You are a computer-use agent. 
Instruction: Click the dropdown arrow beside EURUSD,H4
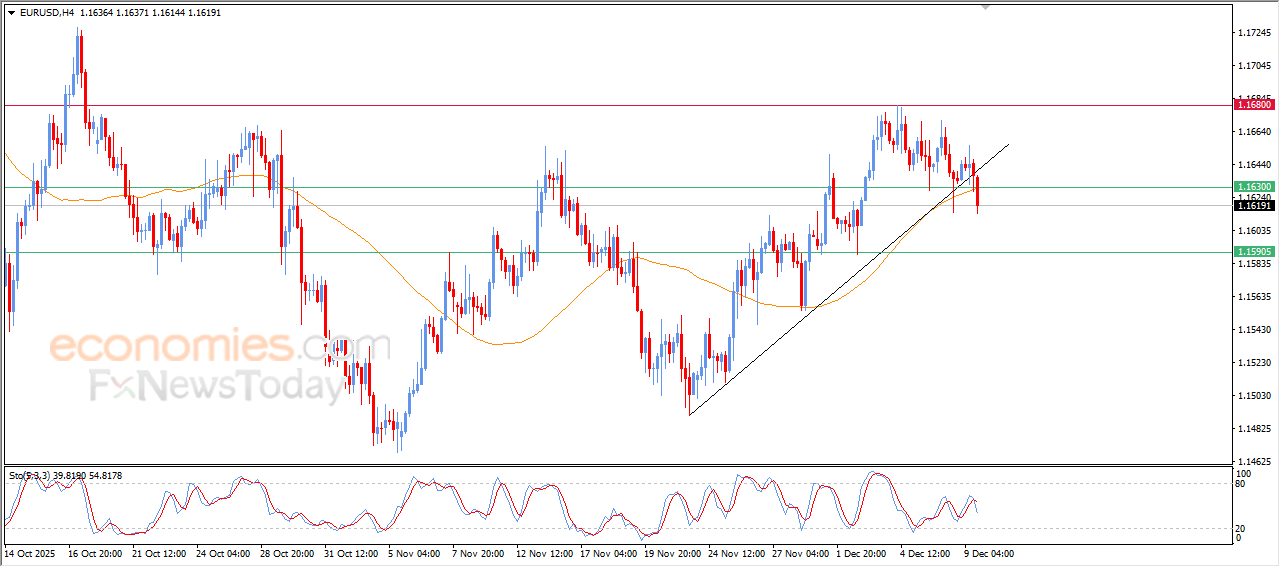tap(11, 13)
